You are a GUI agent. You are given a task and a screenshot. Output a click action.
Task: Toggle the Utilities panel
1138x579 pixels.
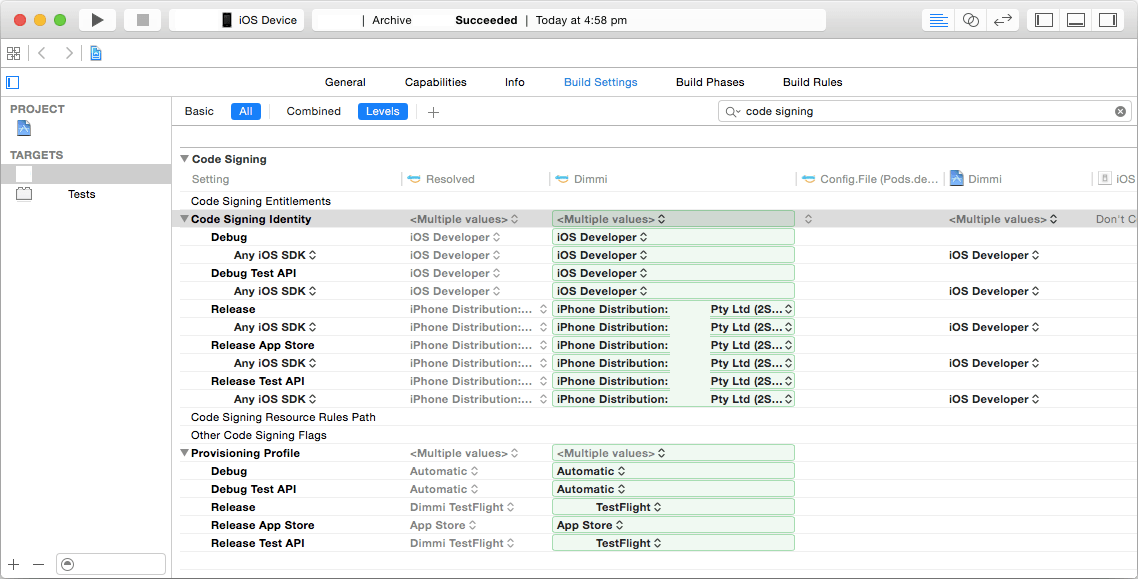coord(1108,20)
